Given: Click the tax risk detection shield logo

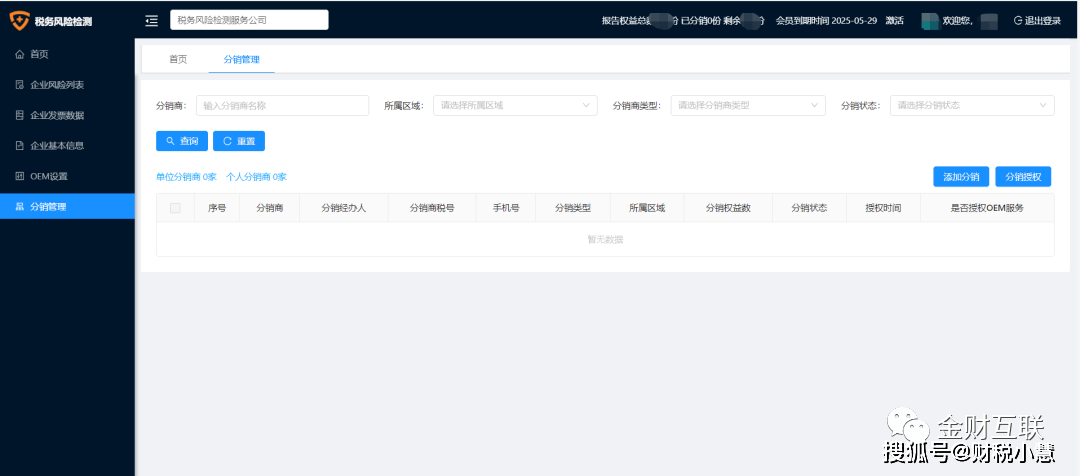Looking at the screenshot, I should (x=19, y=20).
